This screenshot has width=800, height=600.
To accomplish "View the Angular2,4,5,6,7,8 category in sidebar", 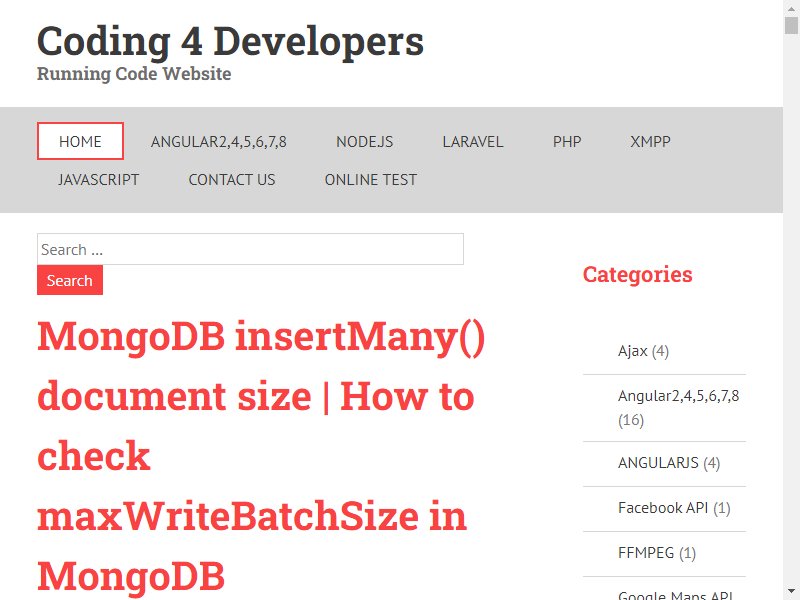I will tap(679, 396).
